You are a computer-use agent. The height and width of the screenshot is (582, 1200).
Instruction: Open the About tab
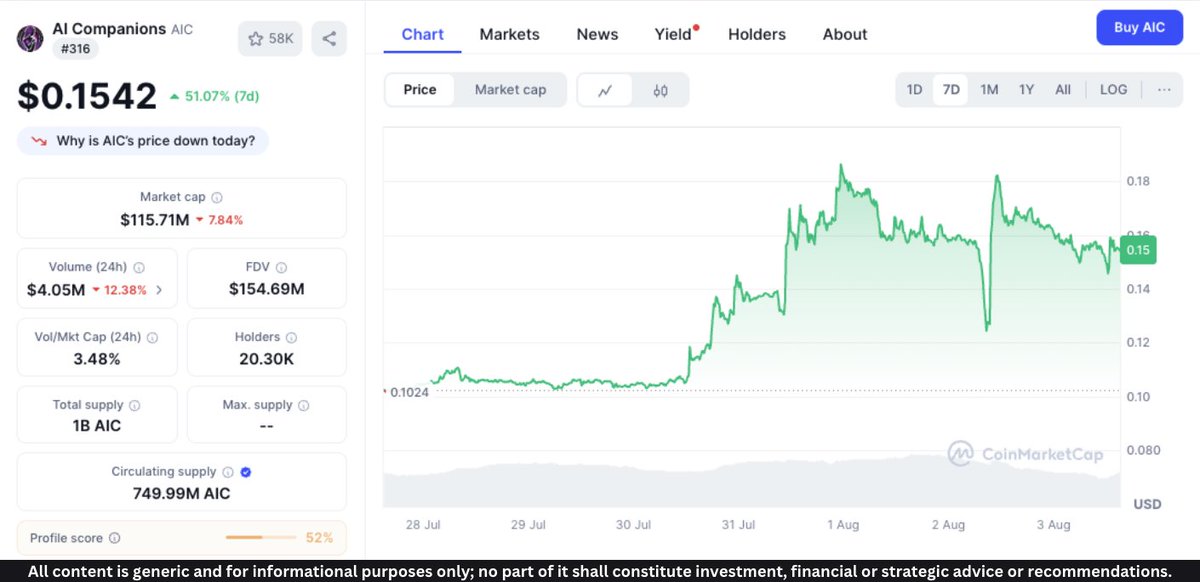coord(845,34)
